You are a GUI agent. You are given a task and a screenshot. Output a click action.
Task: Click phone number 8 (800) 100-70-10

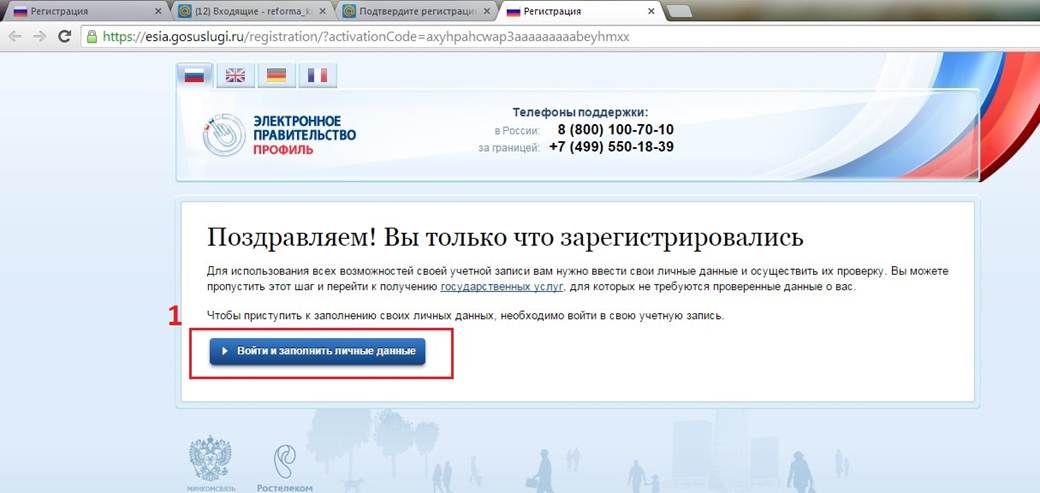tap(616, 129)
